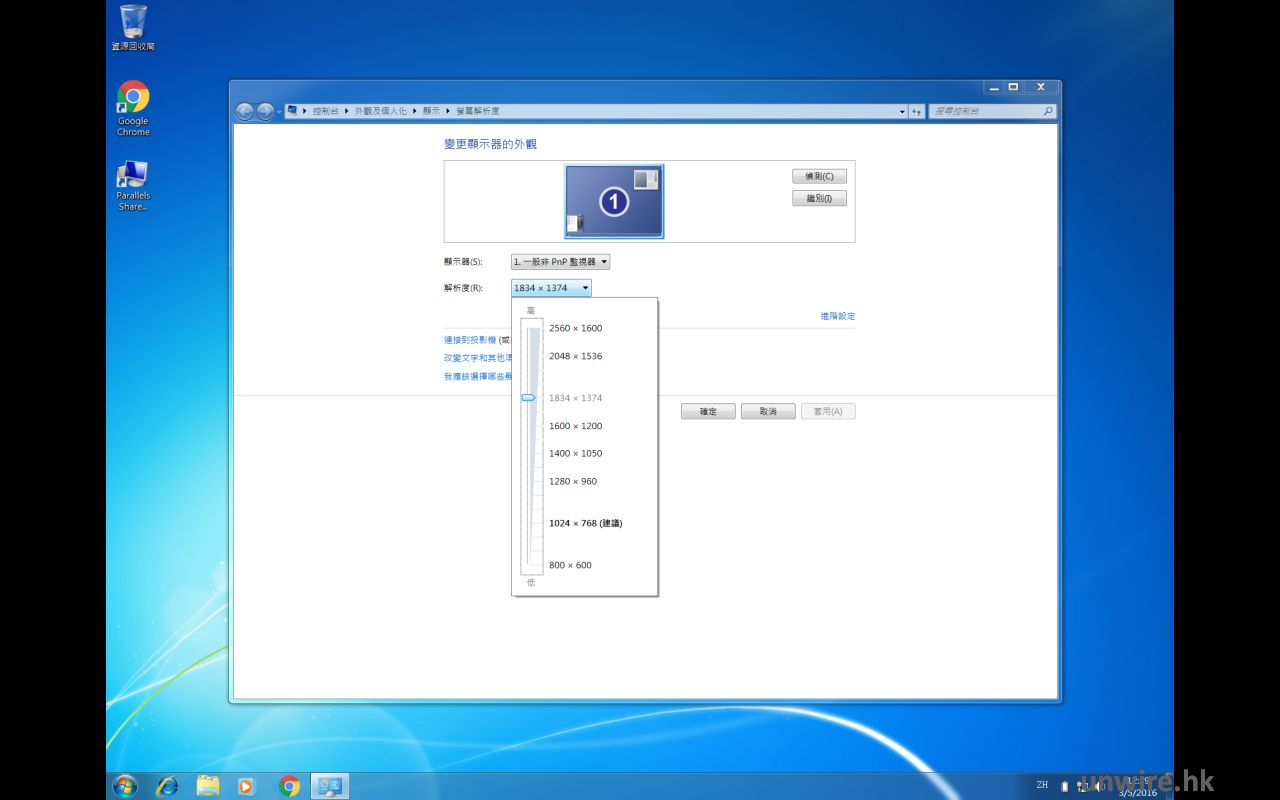The width and height of the screenshot is (1280, 800).
Task: Open Google Chrome desktop shortcut
Action: click(133, 98)
